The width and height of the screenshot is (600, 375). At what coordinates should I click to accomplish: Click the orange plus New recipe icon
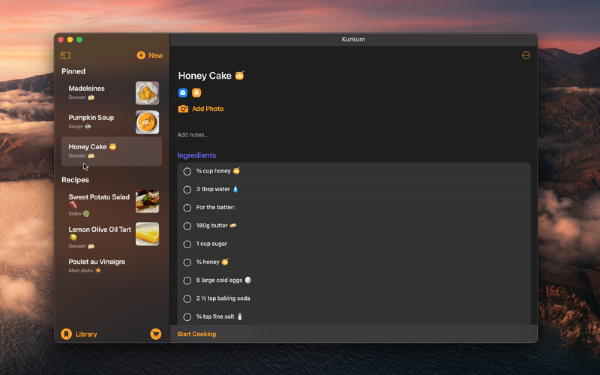[141, 55]
